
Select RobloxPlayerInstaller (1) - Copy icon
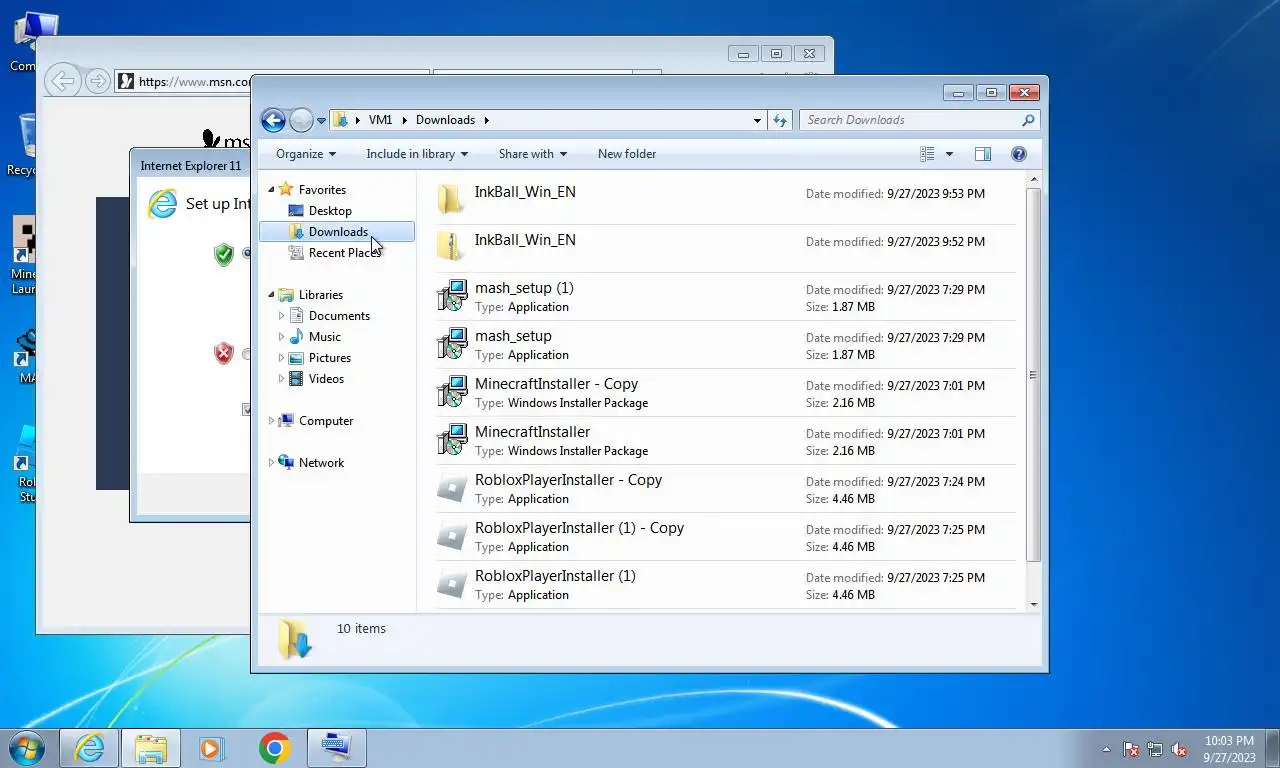452,536
